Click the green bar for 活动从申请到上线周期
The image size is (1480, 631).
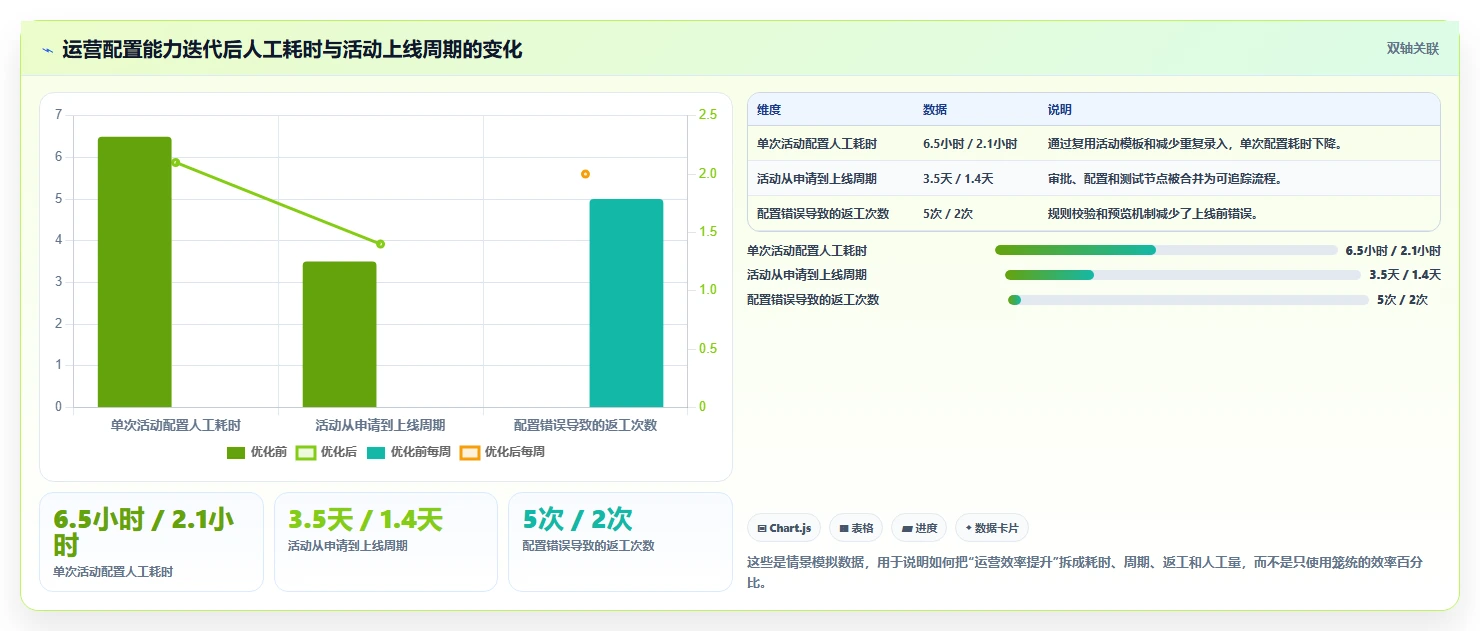click(x=340, y=334)
